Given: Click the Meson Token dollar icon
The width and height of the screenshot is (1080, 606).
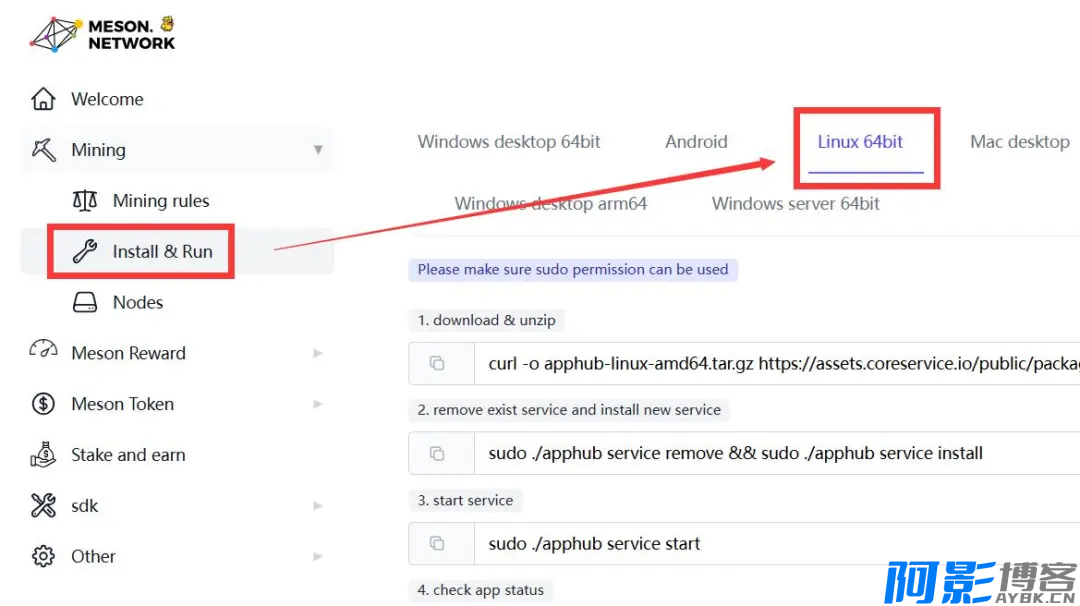Looking at the screenshot, I should (x=43, y=404).
